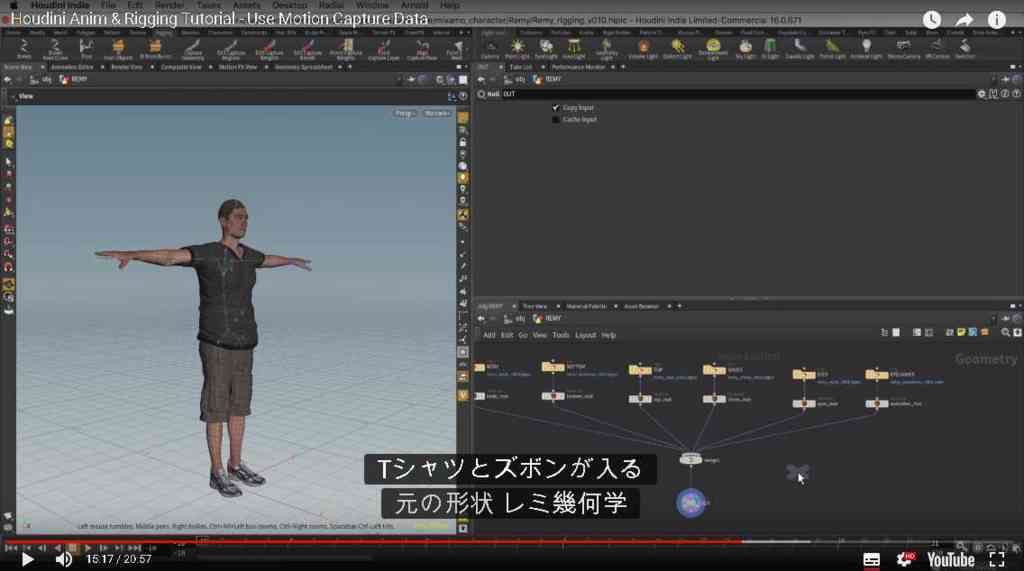This screenshot has width=1024, height=571.
Task: Click the Share arrow icon
Action: click(965, 20)
